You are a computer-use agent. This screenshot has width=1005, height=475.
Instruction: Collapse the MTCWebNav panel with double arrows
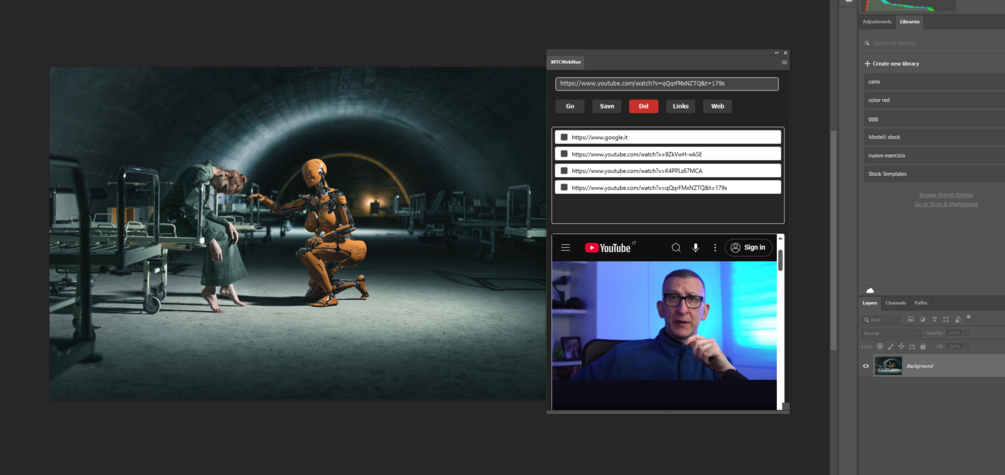point(777,53)
